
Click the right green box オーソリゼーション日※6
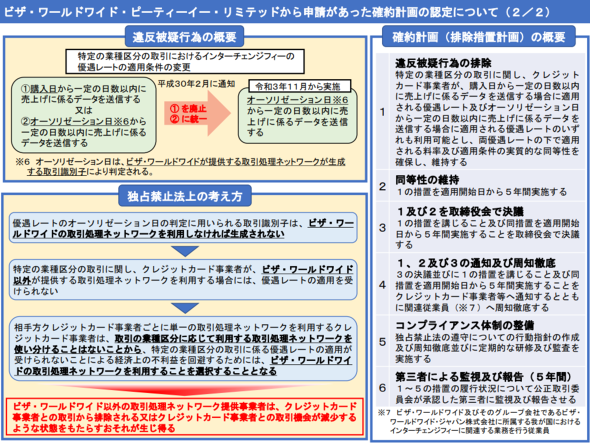297,117
